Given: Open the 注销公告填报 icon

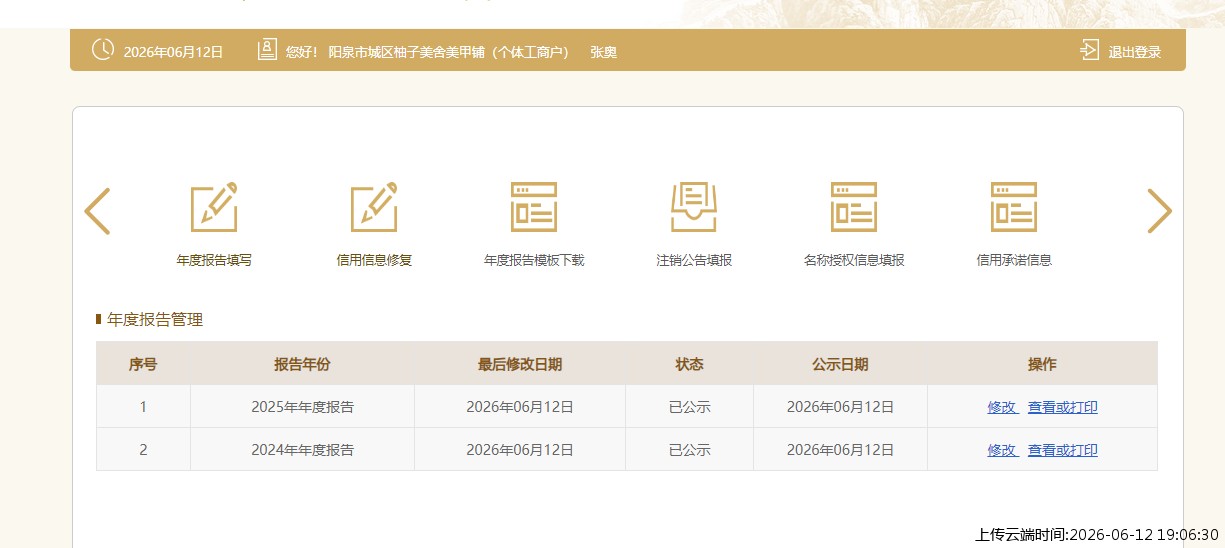Looking at the screenshot, I should (694, 207).
